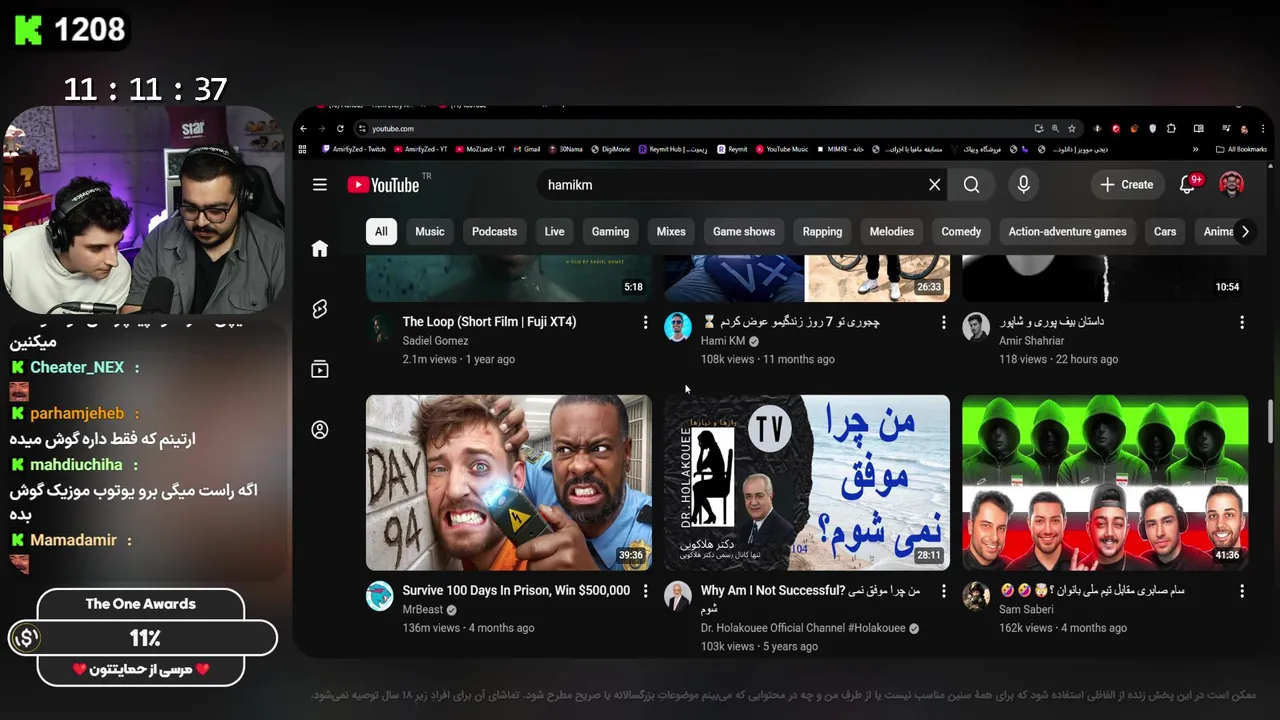
Task: Open the notifications bell
Action: [x=1188, y=185]
